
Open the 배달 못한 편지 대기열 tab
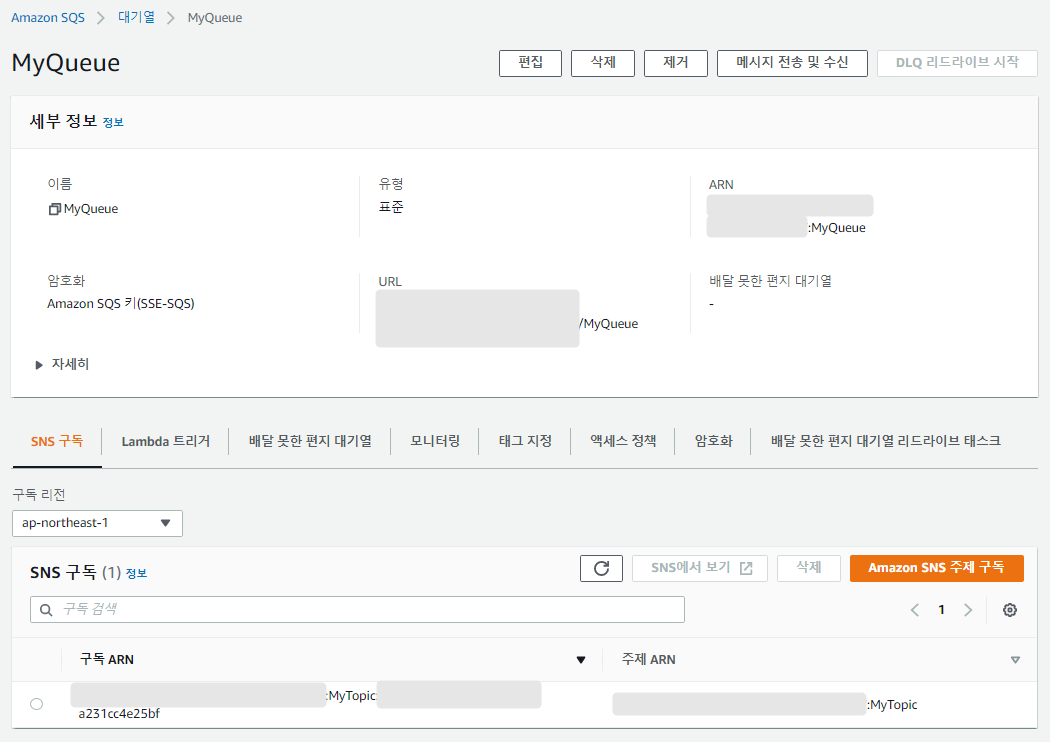310,441
